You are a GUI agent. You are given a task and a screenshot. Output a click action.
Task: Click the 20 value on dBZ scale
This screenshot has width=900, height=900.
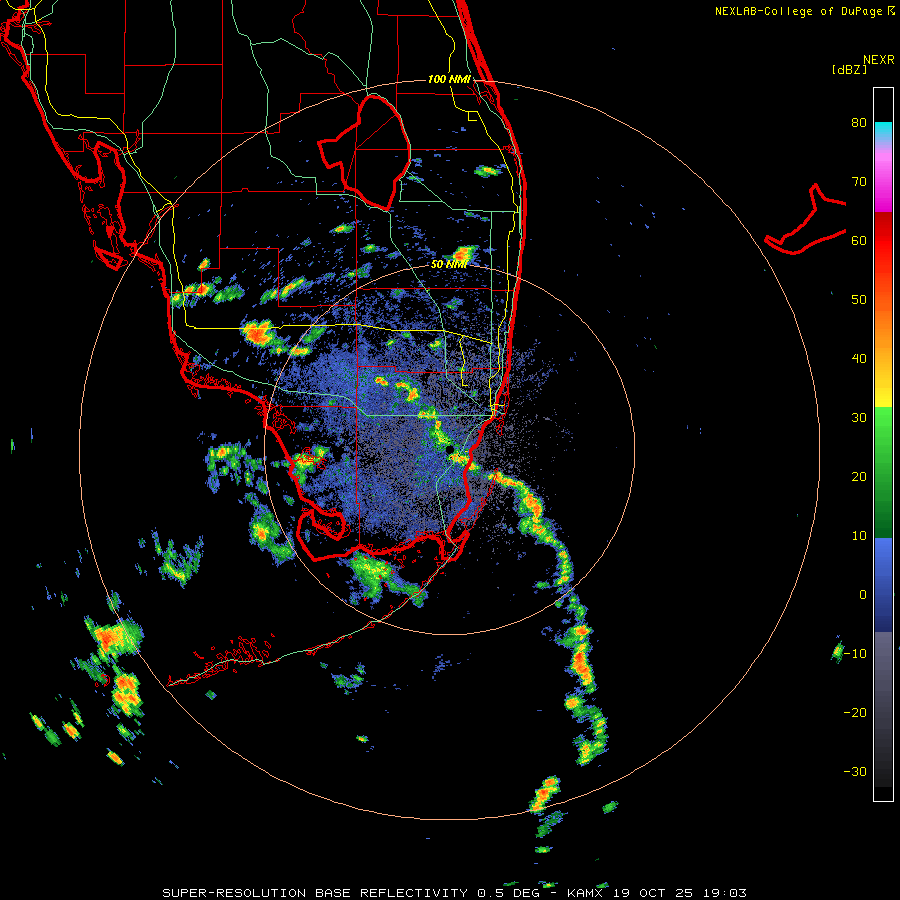859,476
